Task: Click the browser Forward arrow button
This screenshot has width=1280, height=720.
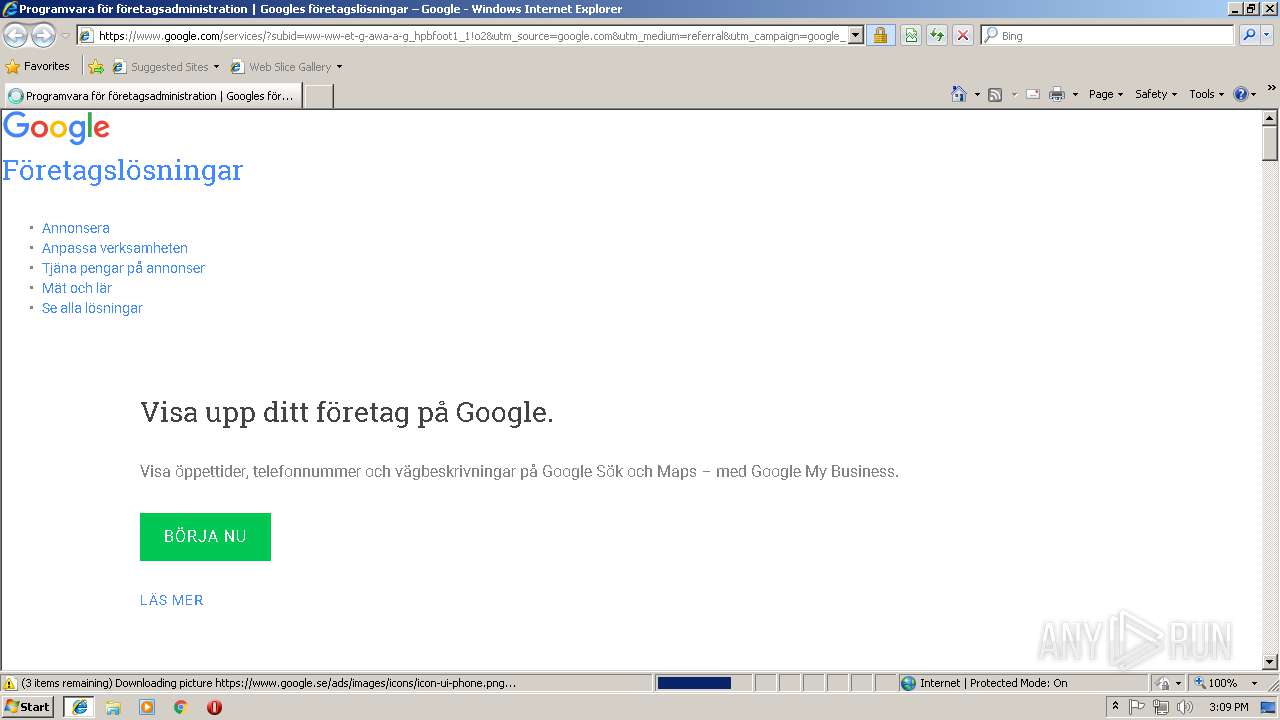Action: point(43,35)
